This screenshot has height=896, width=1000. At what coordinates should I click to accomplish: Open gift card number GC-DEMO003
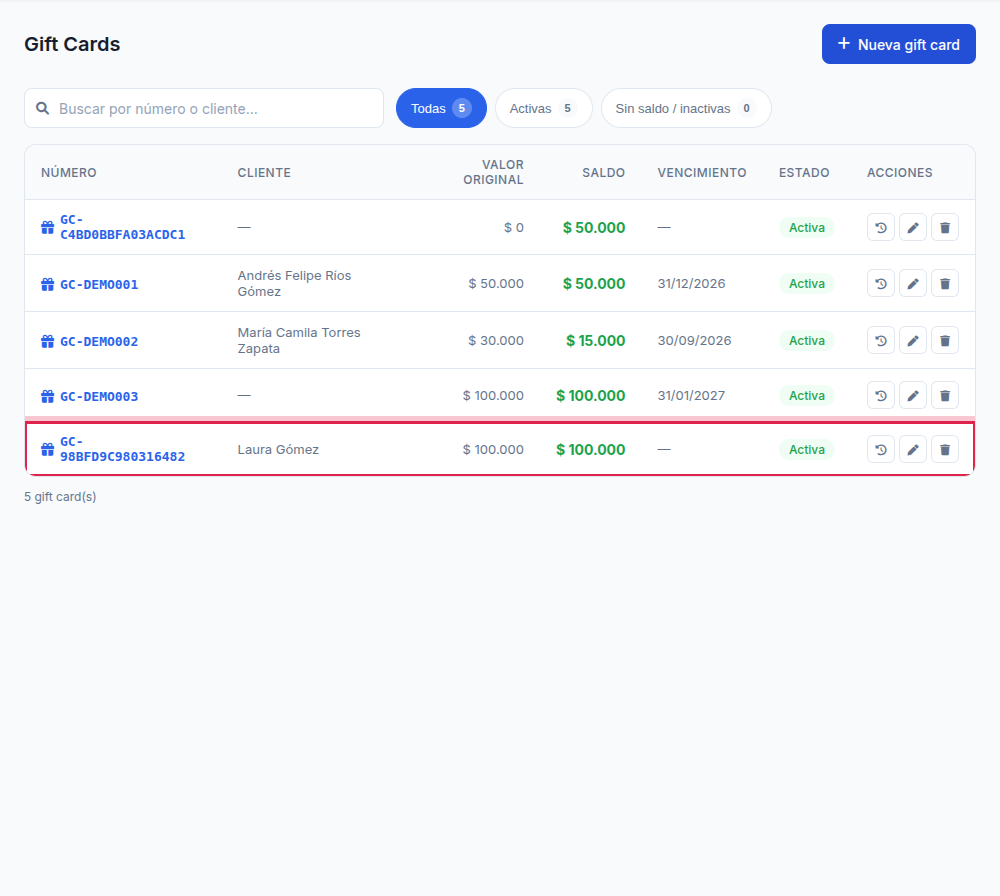click(x=99, y=397)
